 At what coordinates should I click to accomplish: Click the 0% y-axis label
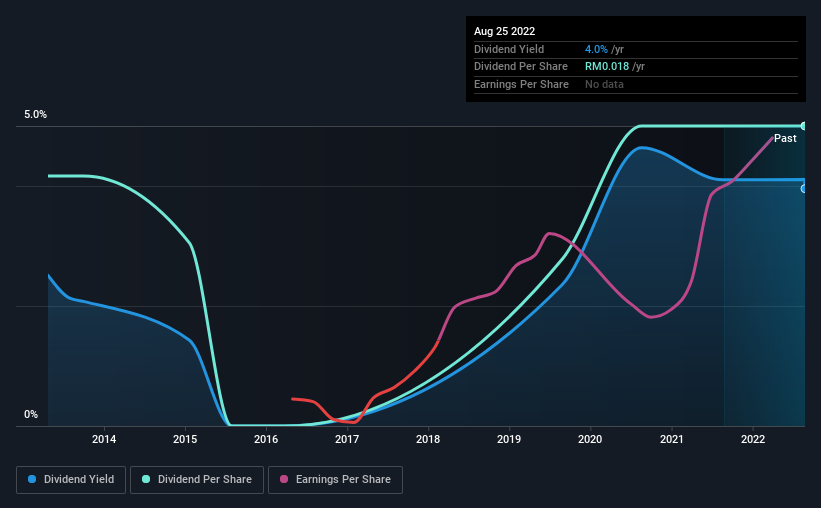(x=31, y=414)
